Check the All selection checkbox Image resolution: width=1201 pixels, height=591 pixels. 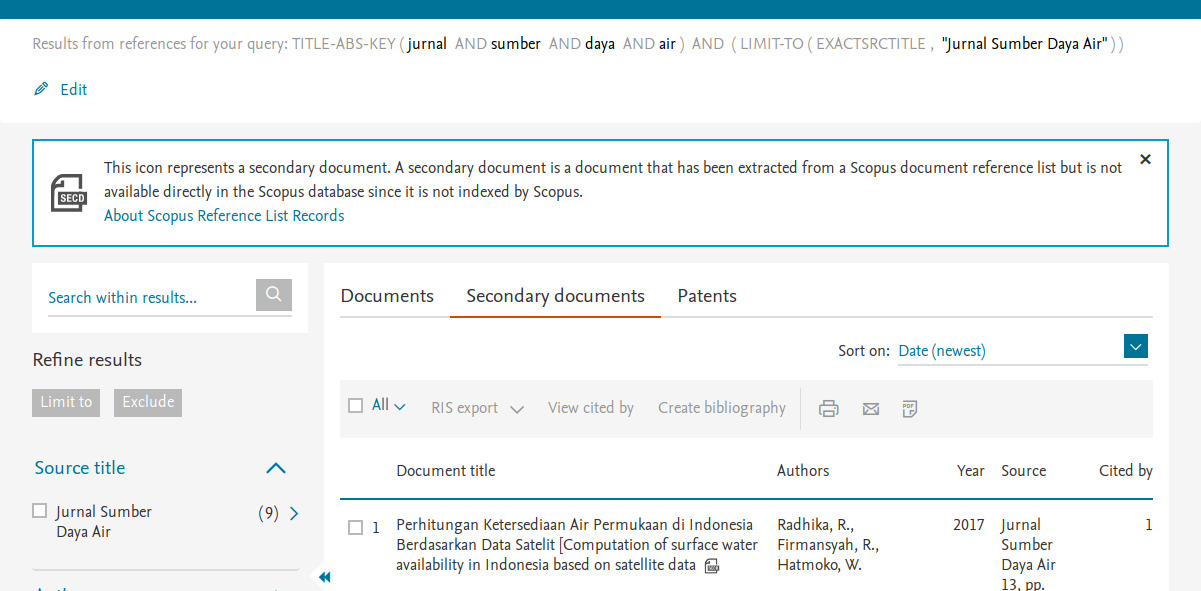pos(355,406)
